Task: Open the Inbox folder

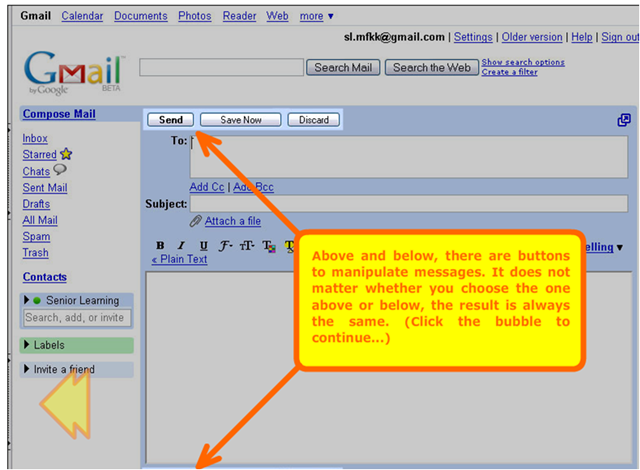Action: click(x=35, y=138)
